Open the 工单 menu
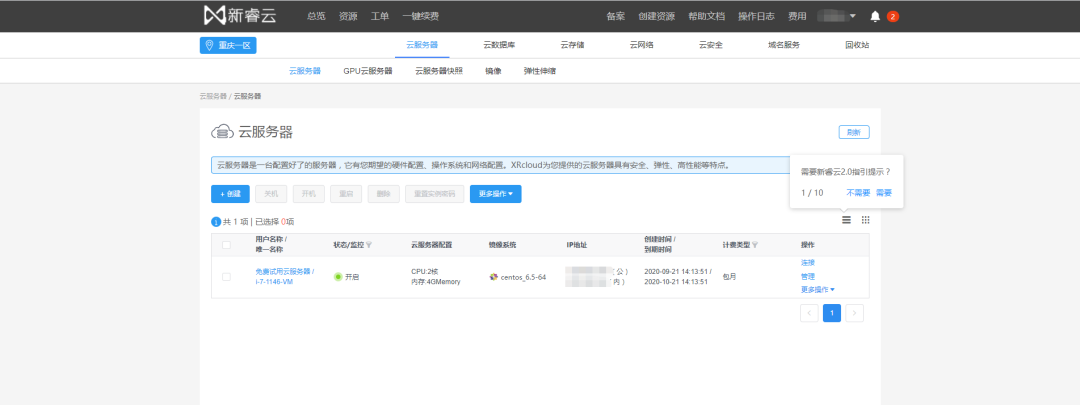Screen dimensions: 1080x405 [x=380, y=17]
